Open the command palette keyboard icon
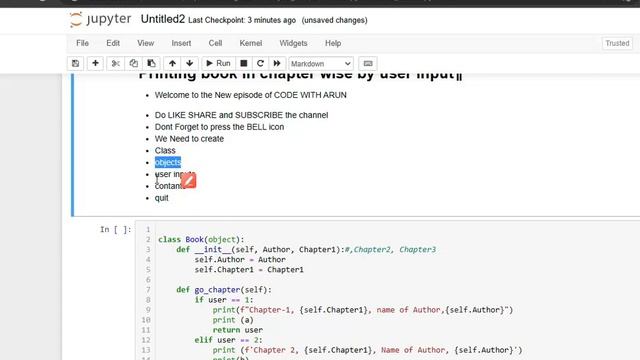640x360 pixels. (368, 63)
